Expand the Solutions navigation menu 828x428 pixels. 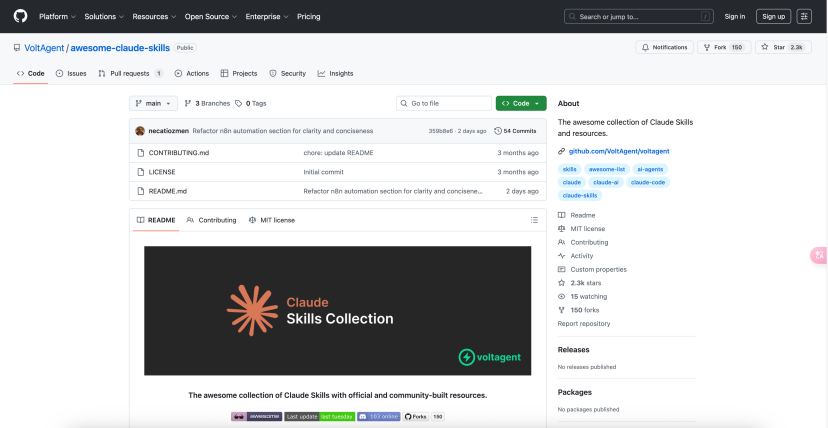(103, 16)
